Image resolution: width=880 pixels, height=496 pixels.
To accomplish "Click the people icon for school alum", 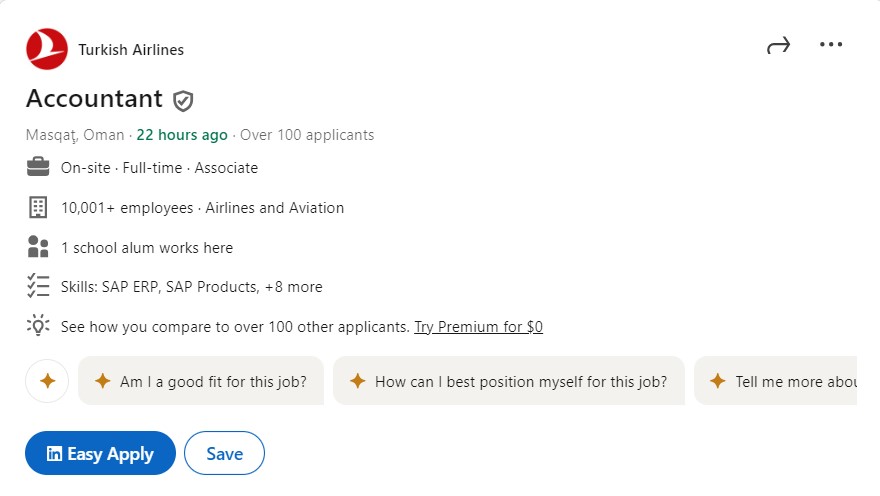I will click(38, 247).
